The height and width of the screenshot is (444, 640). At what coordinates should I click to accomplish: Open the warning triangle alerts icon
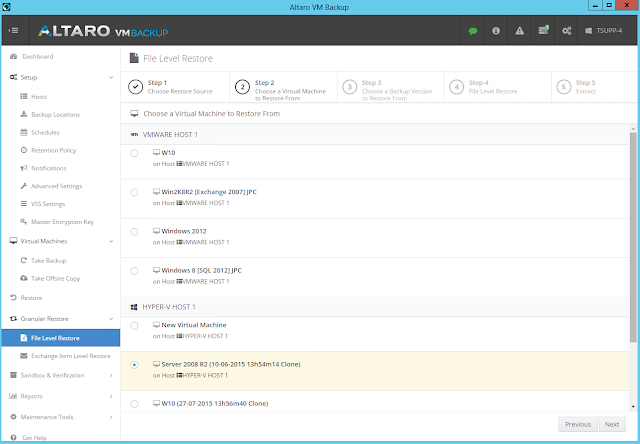[x=519, y=31]
